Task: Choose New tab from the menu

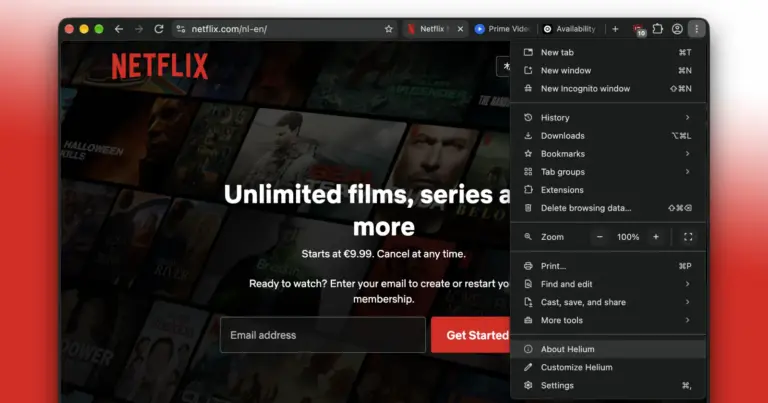Action: (608, 52)
